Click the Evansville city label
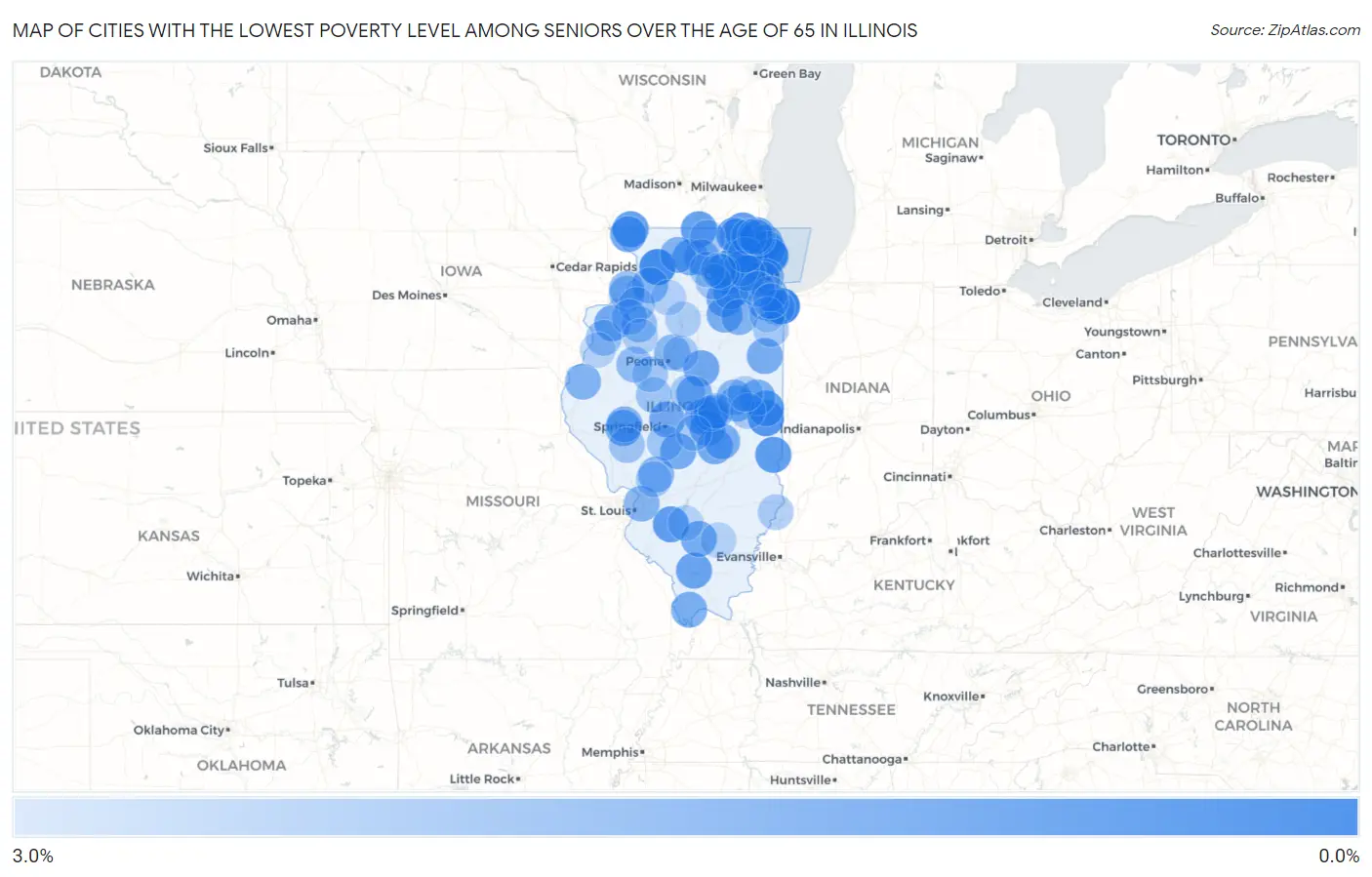Viewport: 1372px width, 877px height. click(x=747, y=556)
